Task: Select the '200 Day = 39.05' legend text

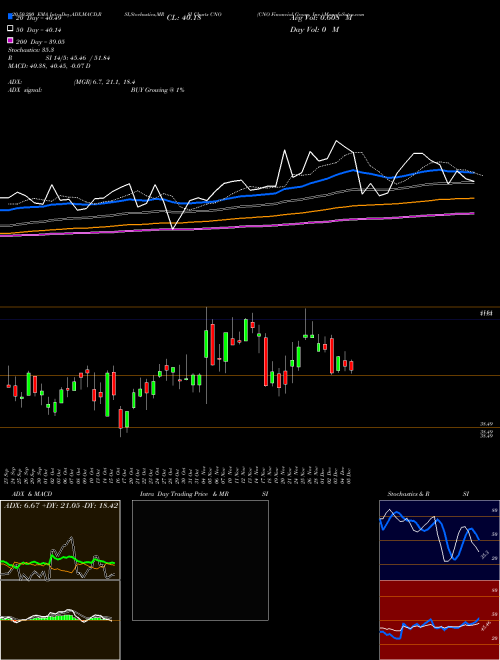Action: 40,42
